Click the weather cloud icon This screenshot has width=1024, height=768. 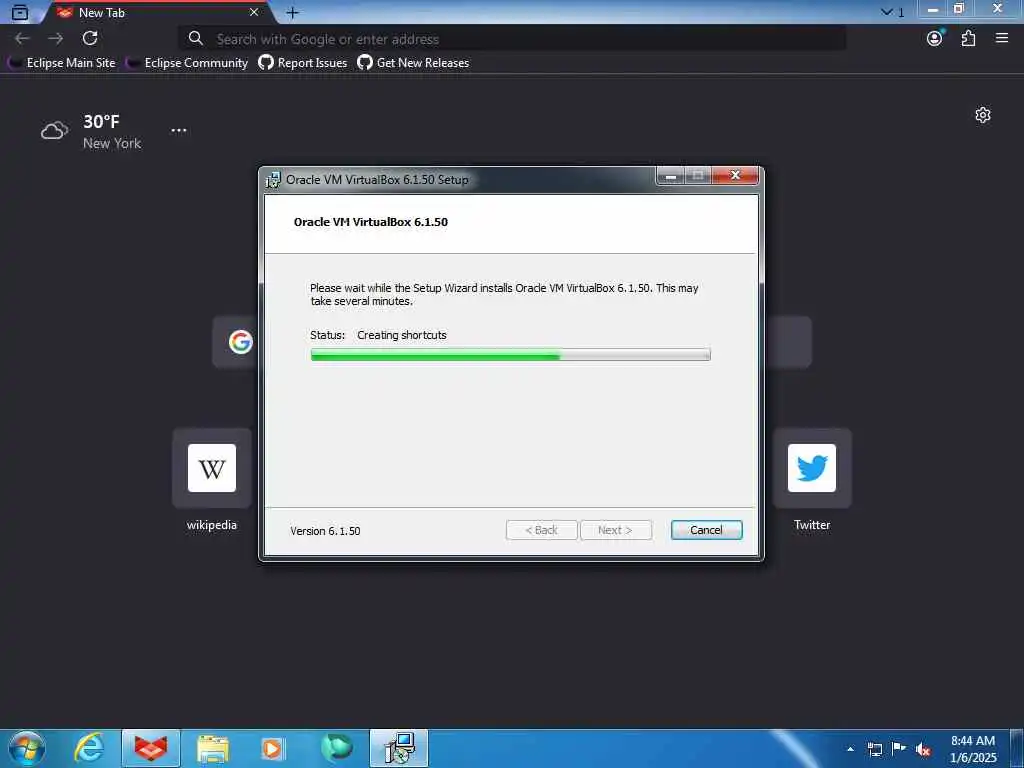(x=54, y=131)
